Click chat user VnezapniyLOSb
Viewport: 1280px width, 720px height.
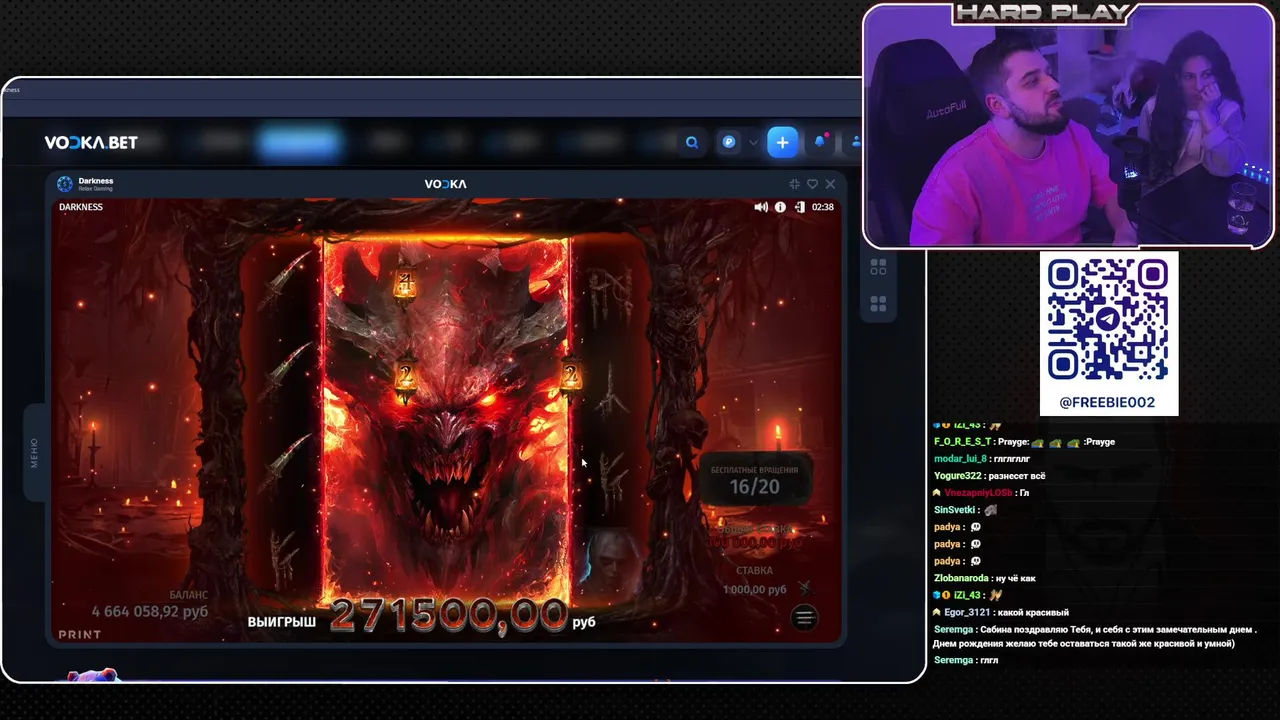(x=978, y=493)
